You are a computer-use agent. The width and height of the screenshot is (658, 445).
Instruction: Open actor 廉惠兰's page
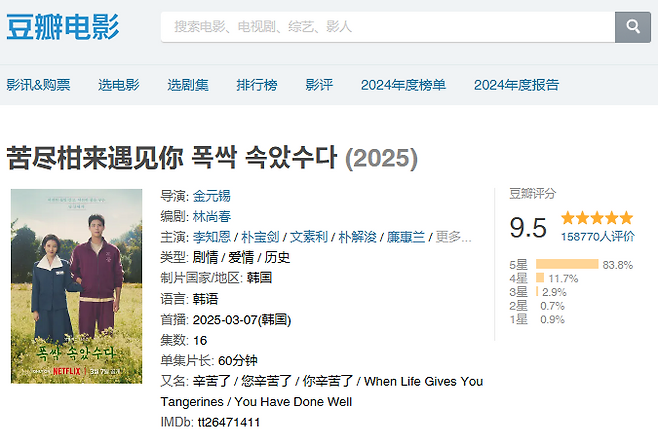pyautogui.click(x=406, y=237)
